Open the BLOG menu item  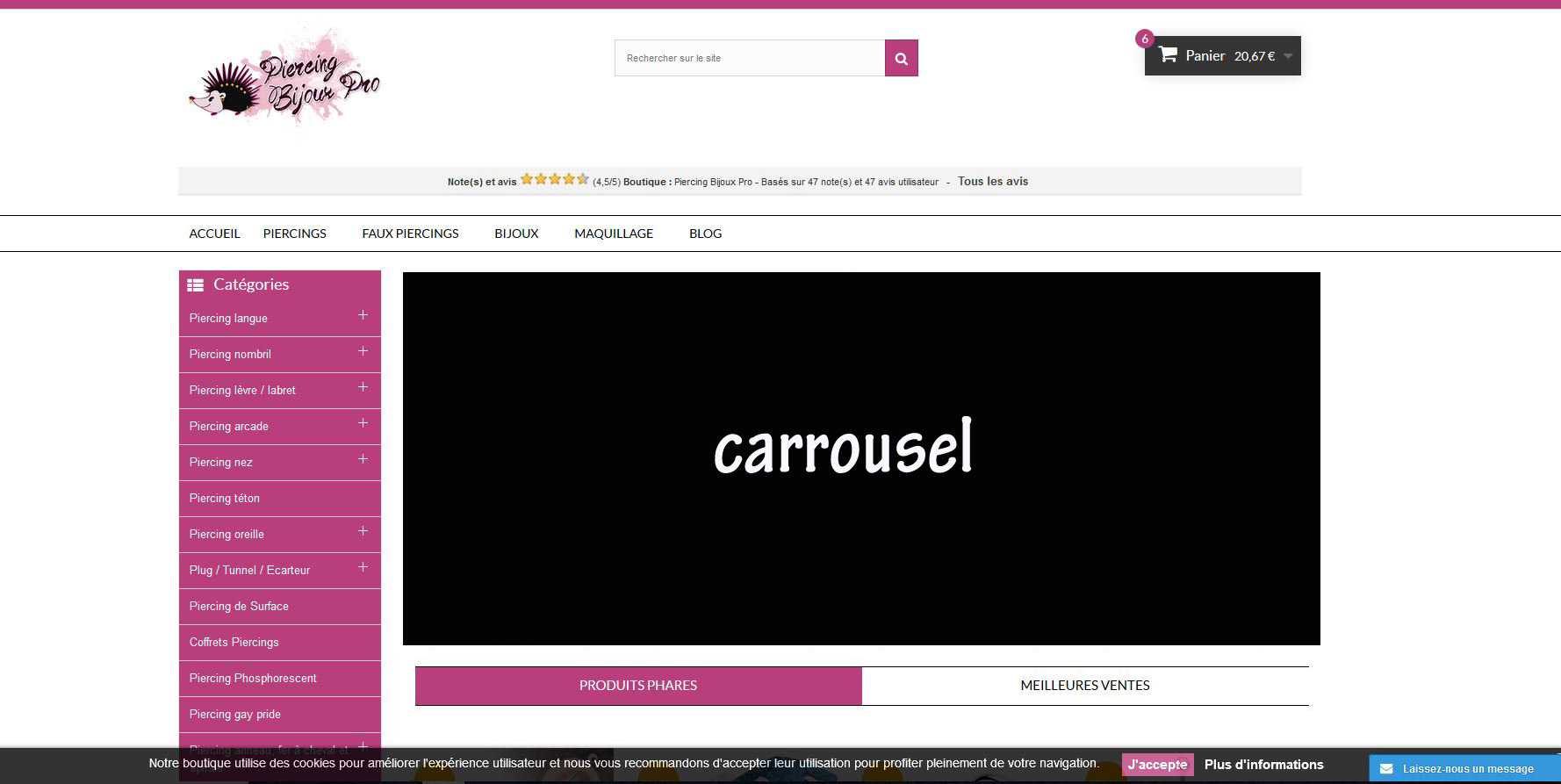point(705,234)
